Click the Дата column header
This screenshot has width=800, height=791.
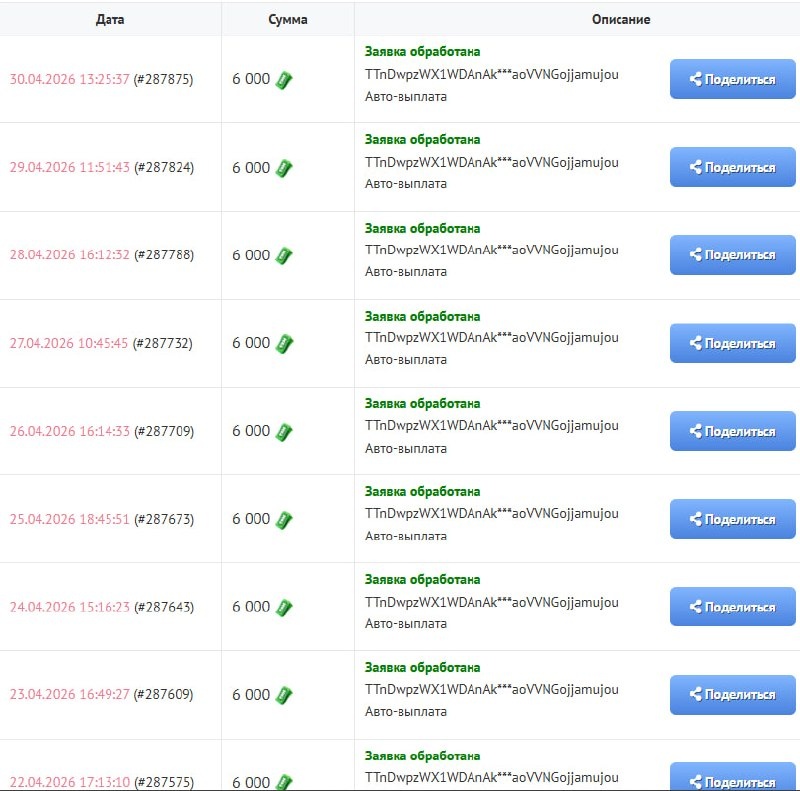tap(110, 19)
